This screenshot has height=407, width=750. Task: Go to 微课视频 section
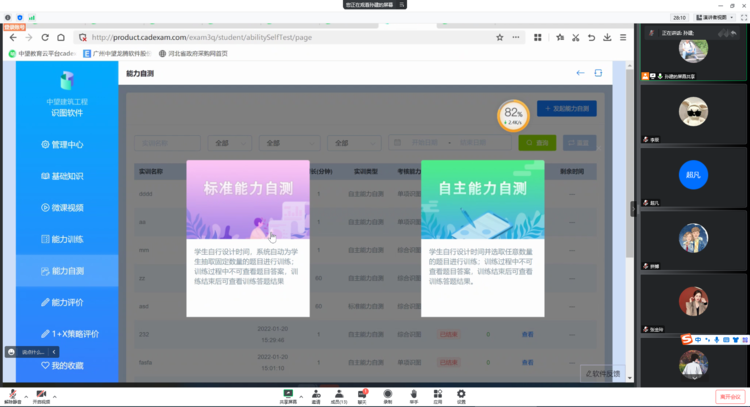click(67, 208)
